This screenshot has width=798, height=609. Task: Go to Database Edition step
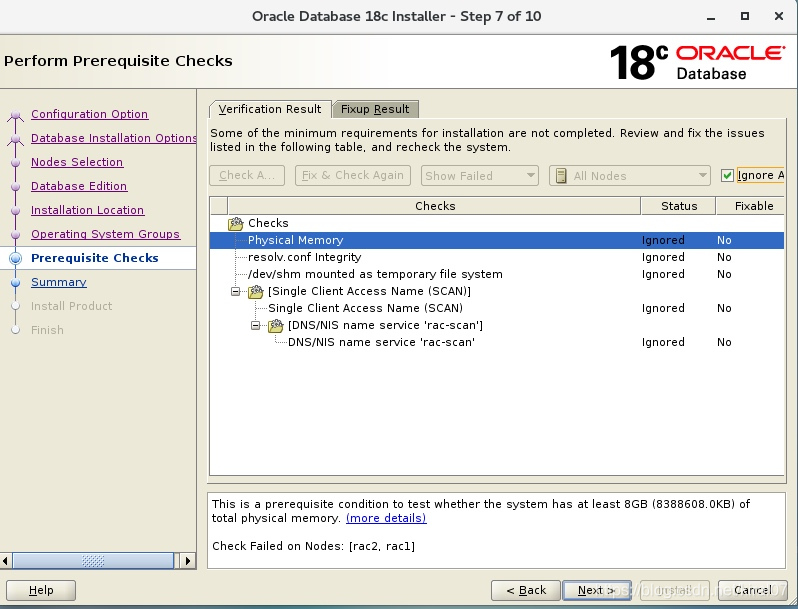(79, 186)
